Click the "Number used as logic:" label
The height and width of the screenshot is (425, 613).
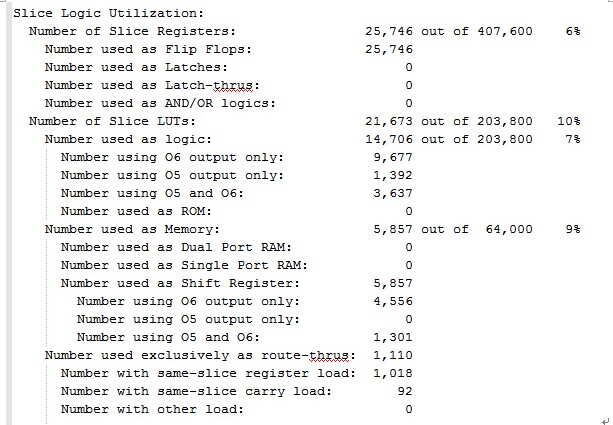[x=129, y=139]
